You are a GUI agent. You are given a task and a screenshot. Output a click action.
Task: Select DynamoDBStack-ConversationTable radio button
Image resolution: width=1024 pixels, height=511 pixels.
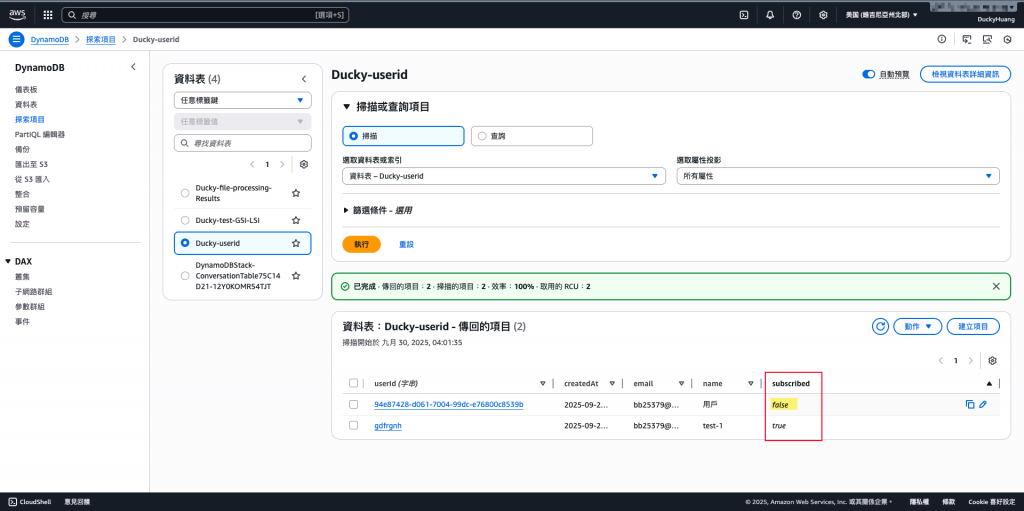tap(185, 276)
